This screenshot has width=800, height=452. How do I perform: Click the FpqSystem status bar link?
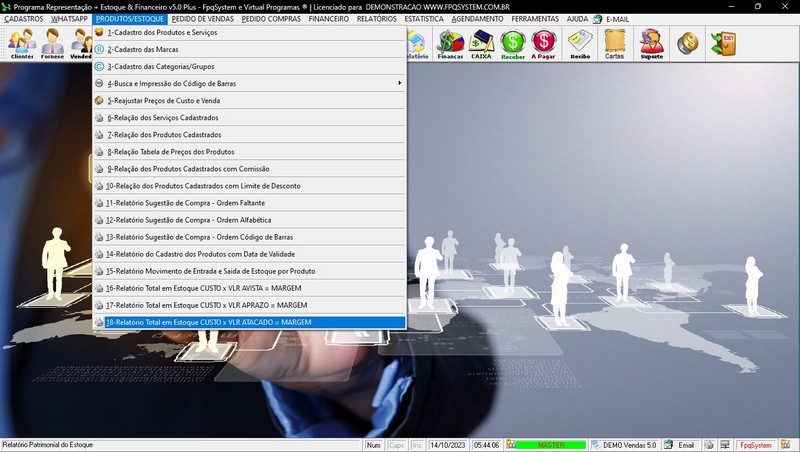pyautogui.click(x=755, y=445)
